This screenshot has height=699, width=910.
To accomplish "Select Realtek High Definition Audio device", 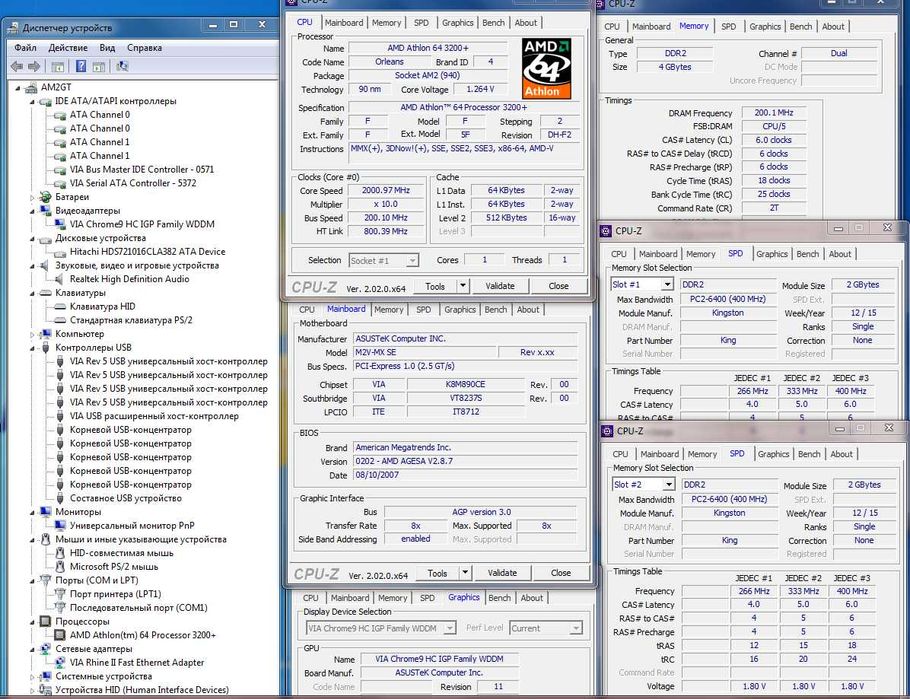I will point(129,279).
